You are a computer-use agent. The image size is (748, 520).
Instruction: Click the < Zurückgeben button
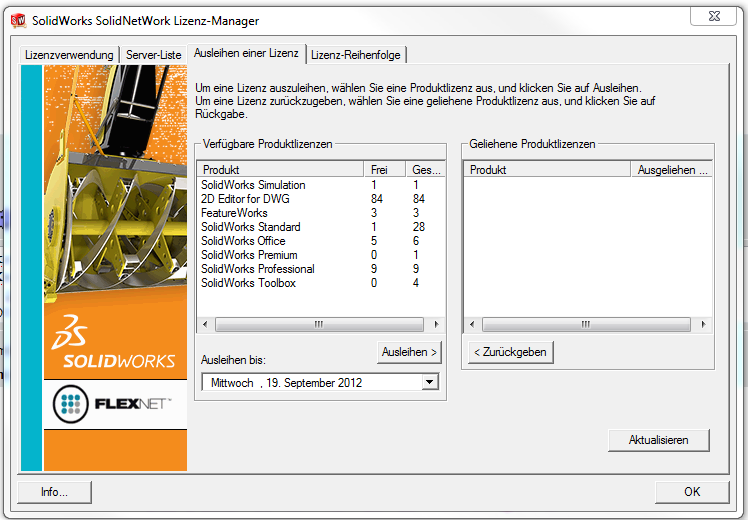point(510,352)
